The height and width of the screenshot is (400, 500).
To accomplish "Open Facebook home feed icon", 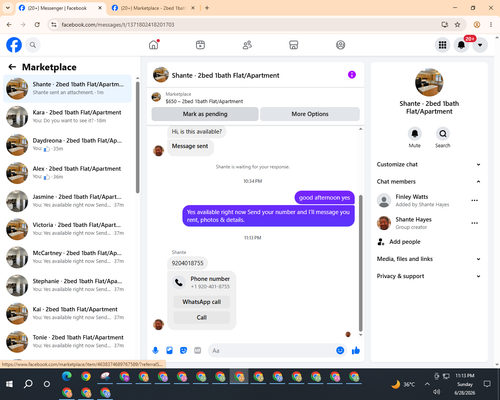I will click(x=154, y=45).
